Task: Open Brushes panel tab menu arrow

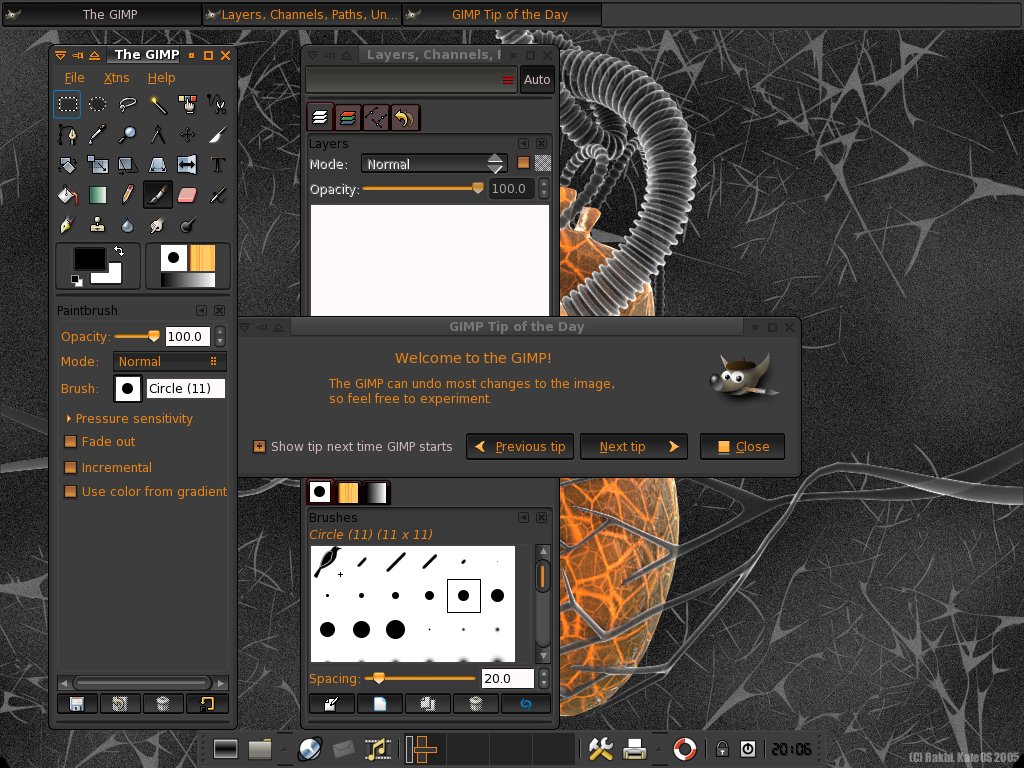Action: pyautogui.click(x=523, y=517)
